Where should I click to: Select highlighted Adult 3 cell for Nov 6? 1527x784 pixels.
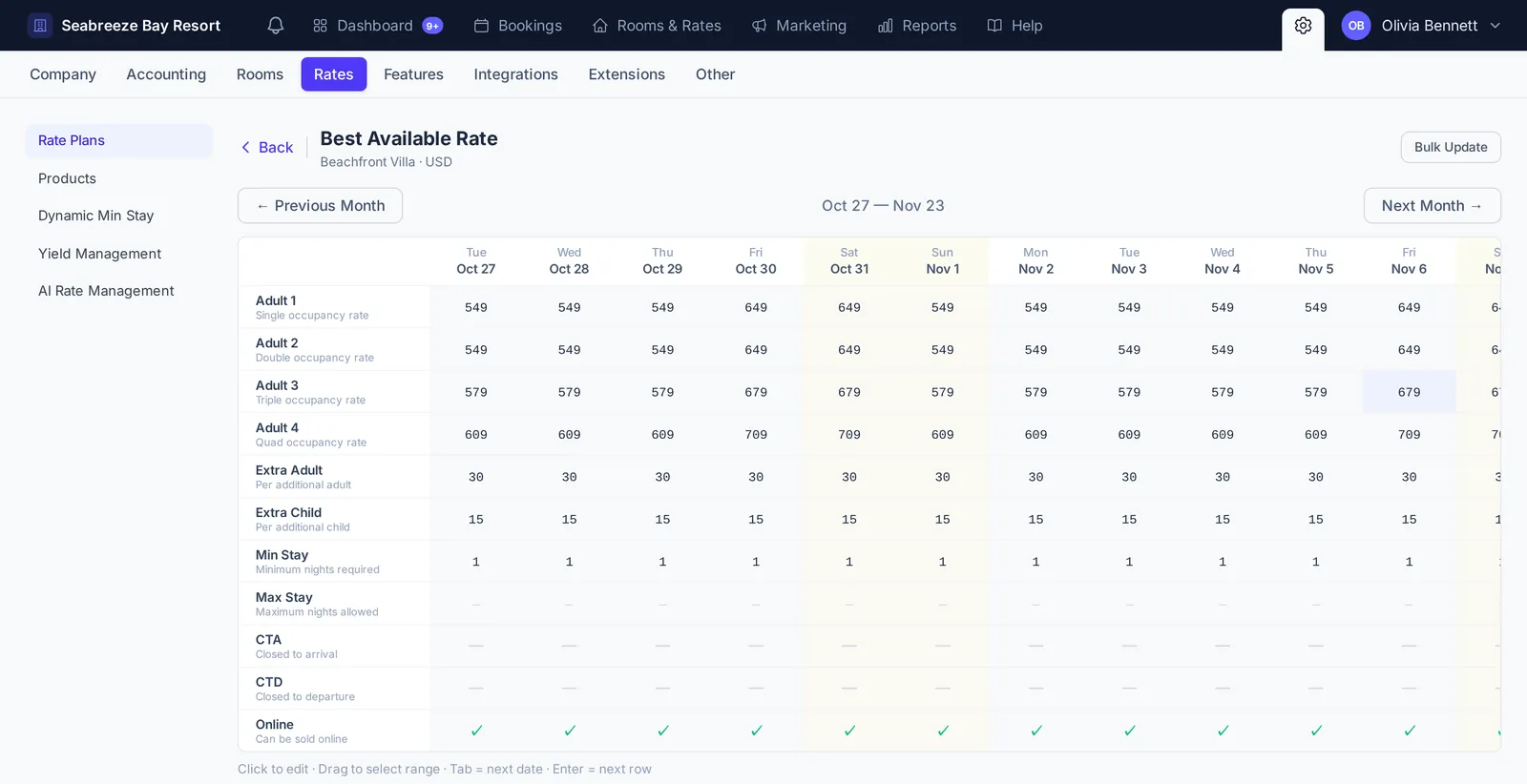pos(1409,392)
